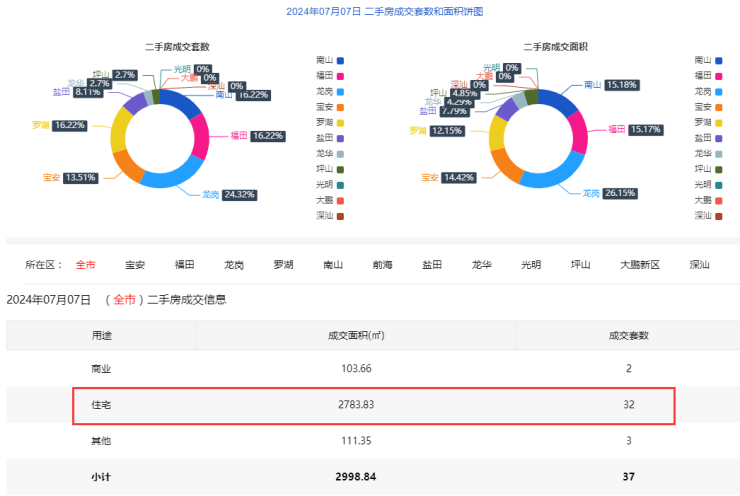Switch to the 宝安 district tab
Viewport: 740px width, 496px height.
pyautogui.click(x=135, y=265)
